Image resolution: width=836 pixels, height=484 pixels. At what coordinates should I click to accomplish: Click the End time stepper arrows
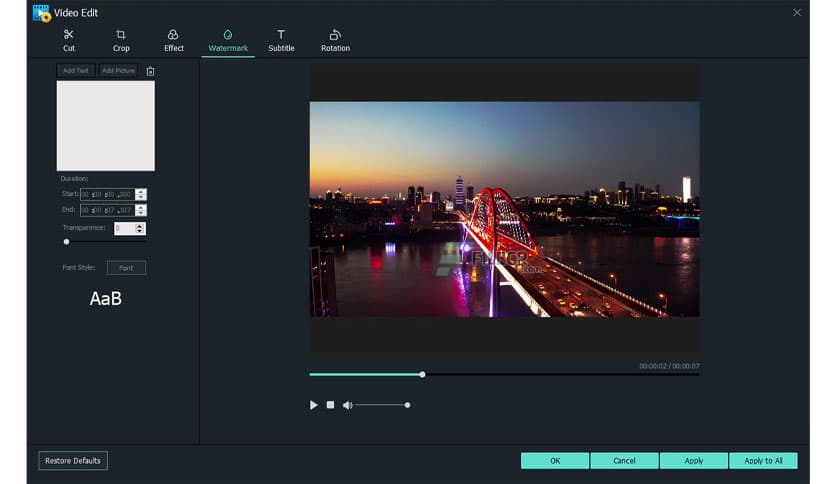click(x=141, y=210)
